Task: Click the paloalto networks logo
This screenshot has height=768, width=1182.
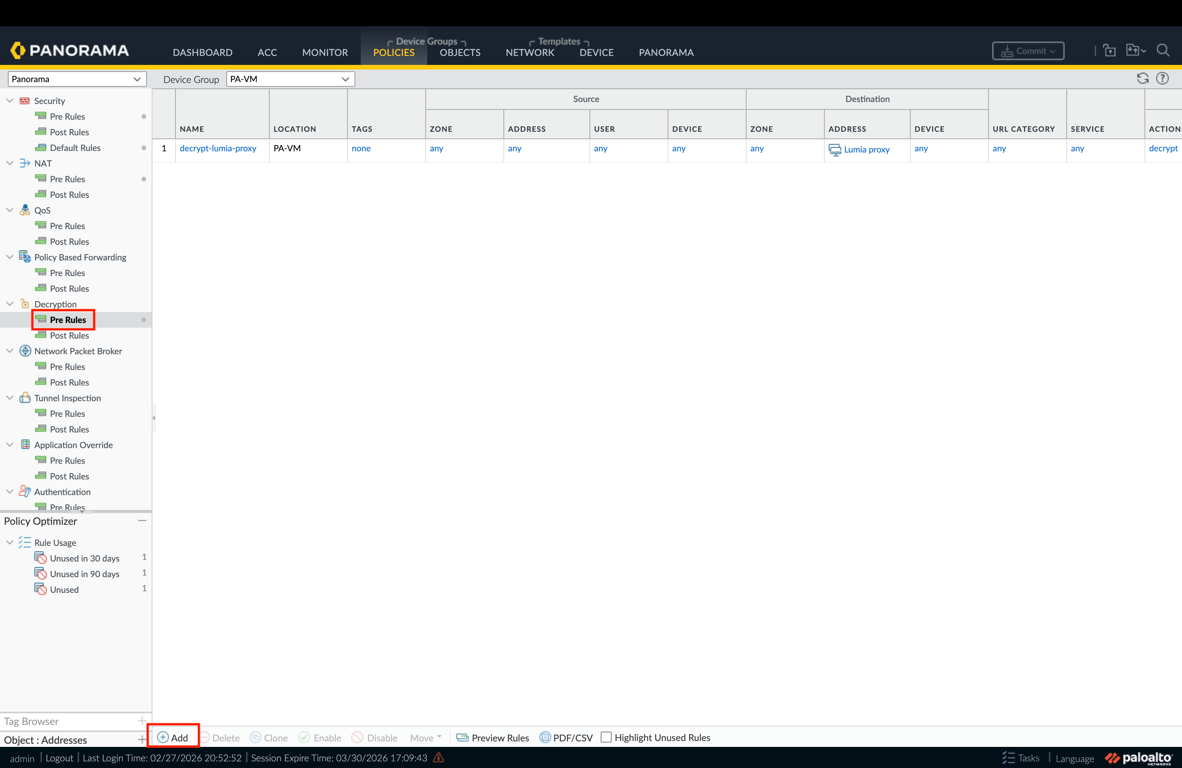Action: [1138, 757]
